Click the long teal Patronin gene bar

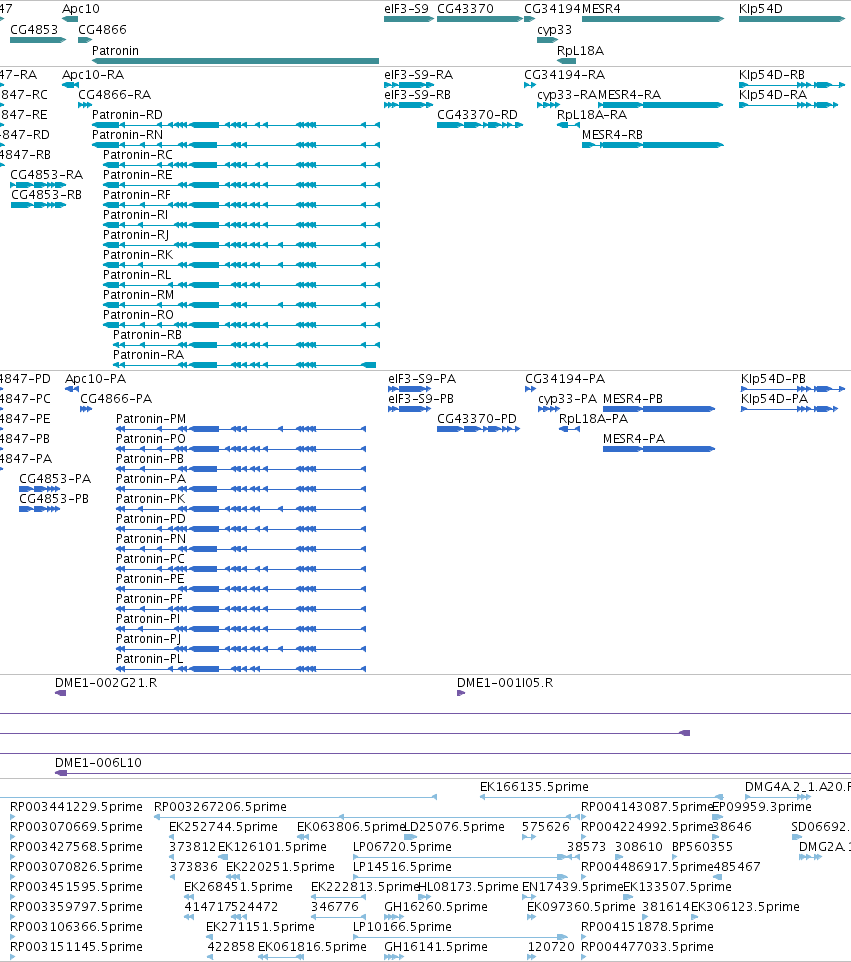pos(236,61)
